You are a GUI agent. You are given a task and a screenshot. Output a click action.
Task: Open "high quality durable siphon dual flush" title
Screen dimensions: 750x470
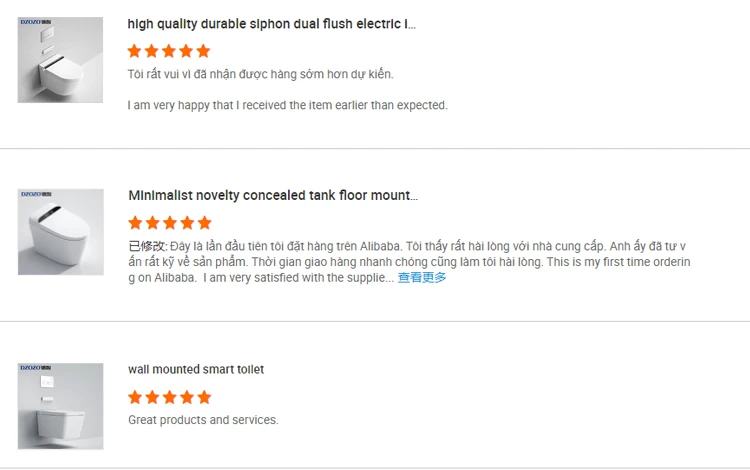[x=271, y=24]
